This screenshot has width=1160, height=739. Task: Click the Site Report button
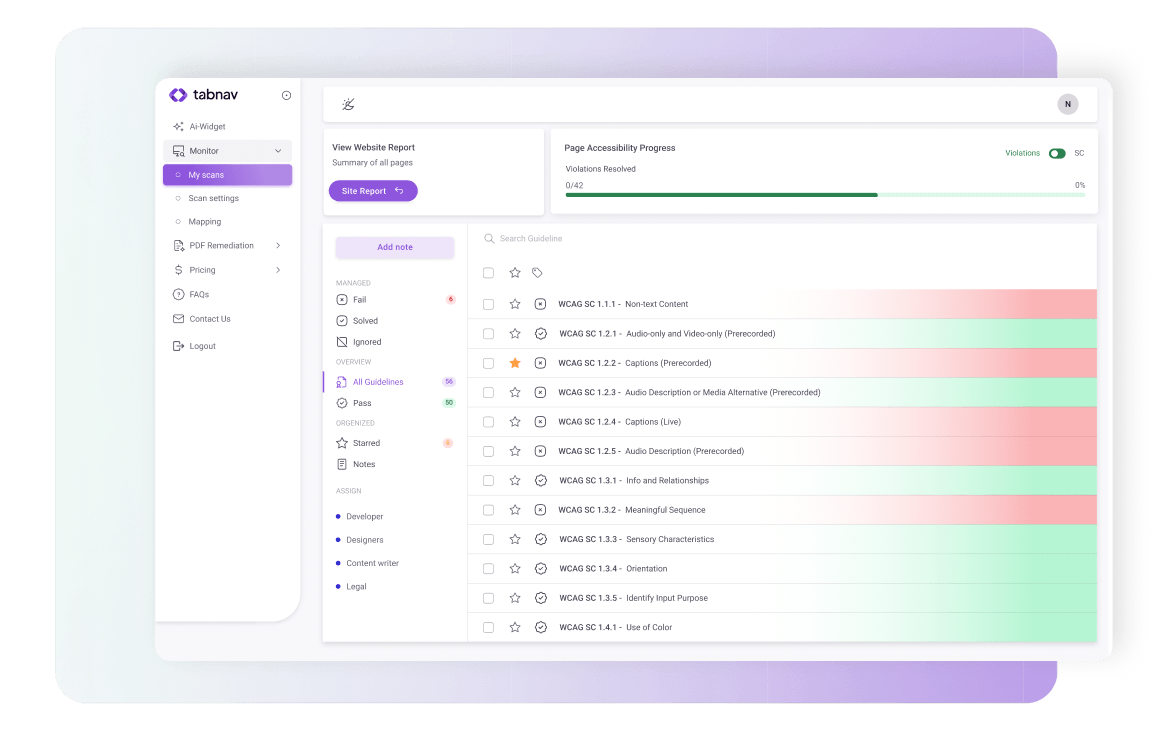[x=373, y=191]
